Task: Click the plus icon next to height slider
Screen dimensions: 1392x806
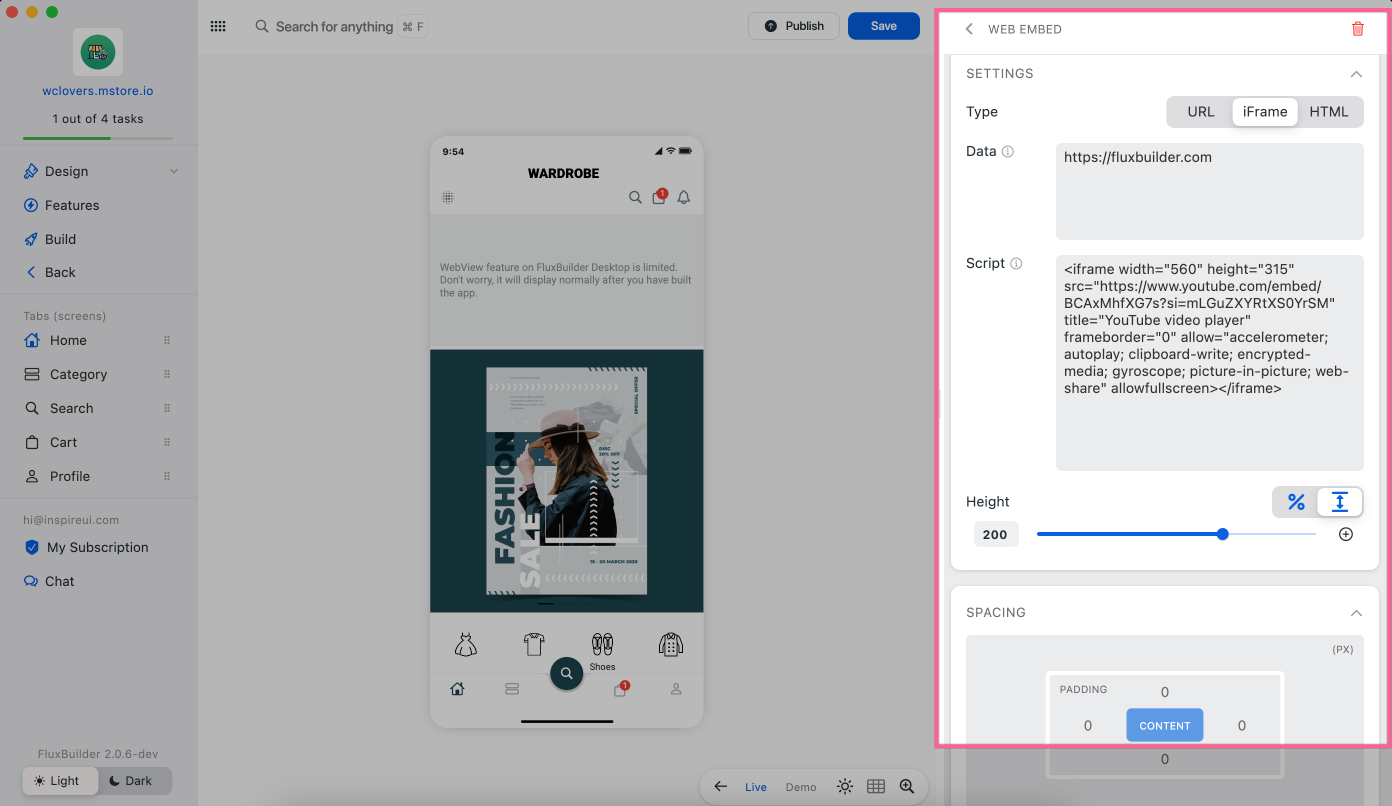Action: point(1346,534)
